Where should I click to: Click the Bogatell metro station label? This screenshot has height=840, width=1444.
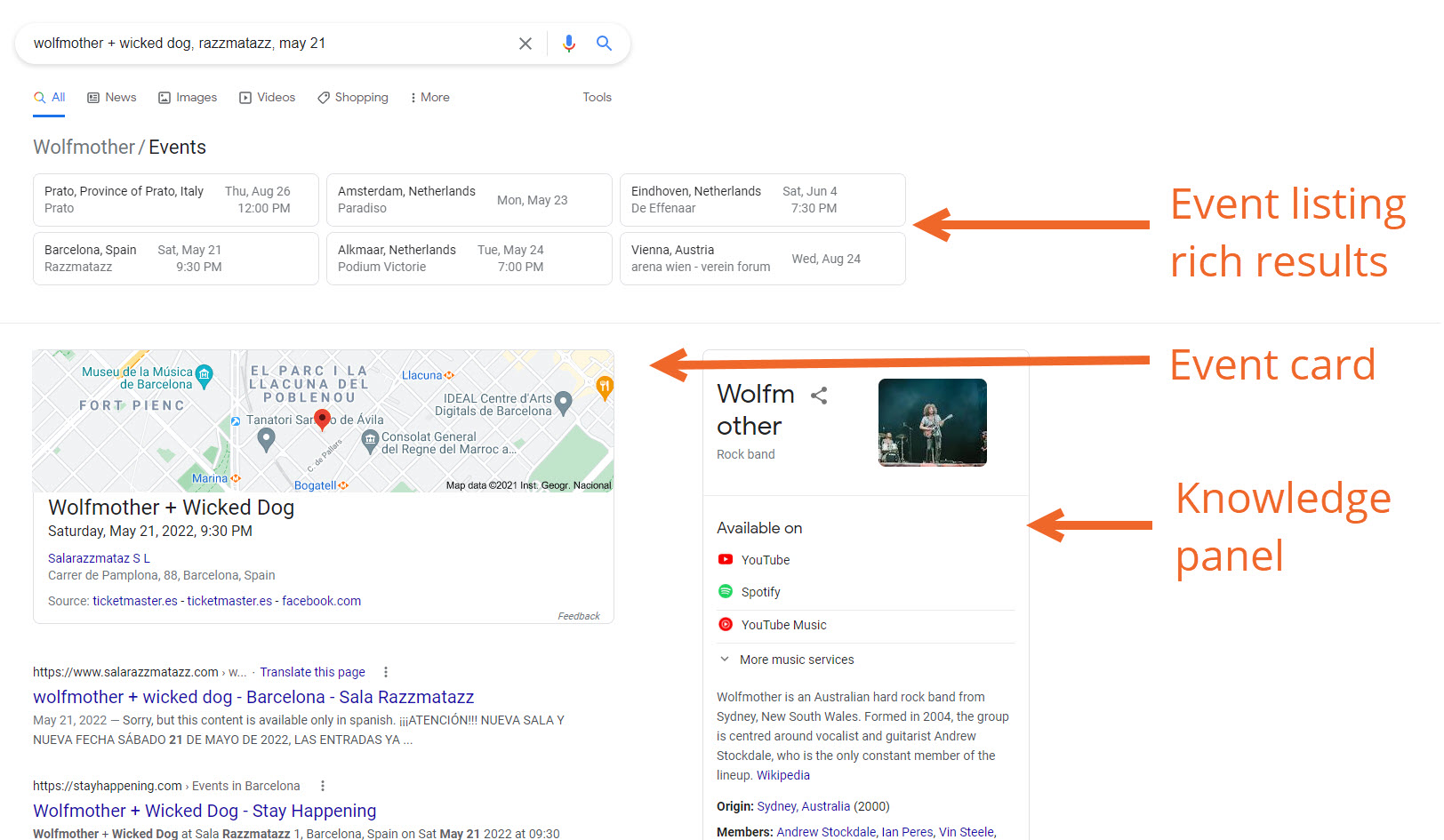pos(316,485)
